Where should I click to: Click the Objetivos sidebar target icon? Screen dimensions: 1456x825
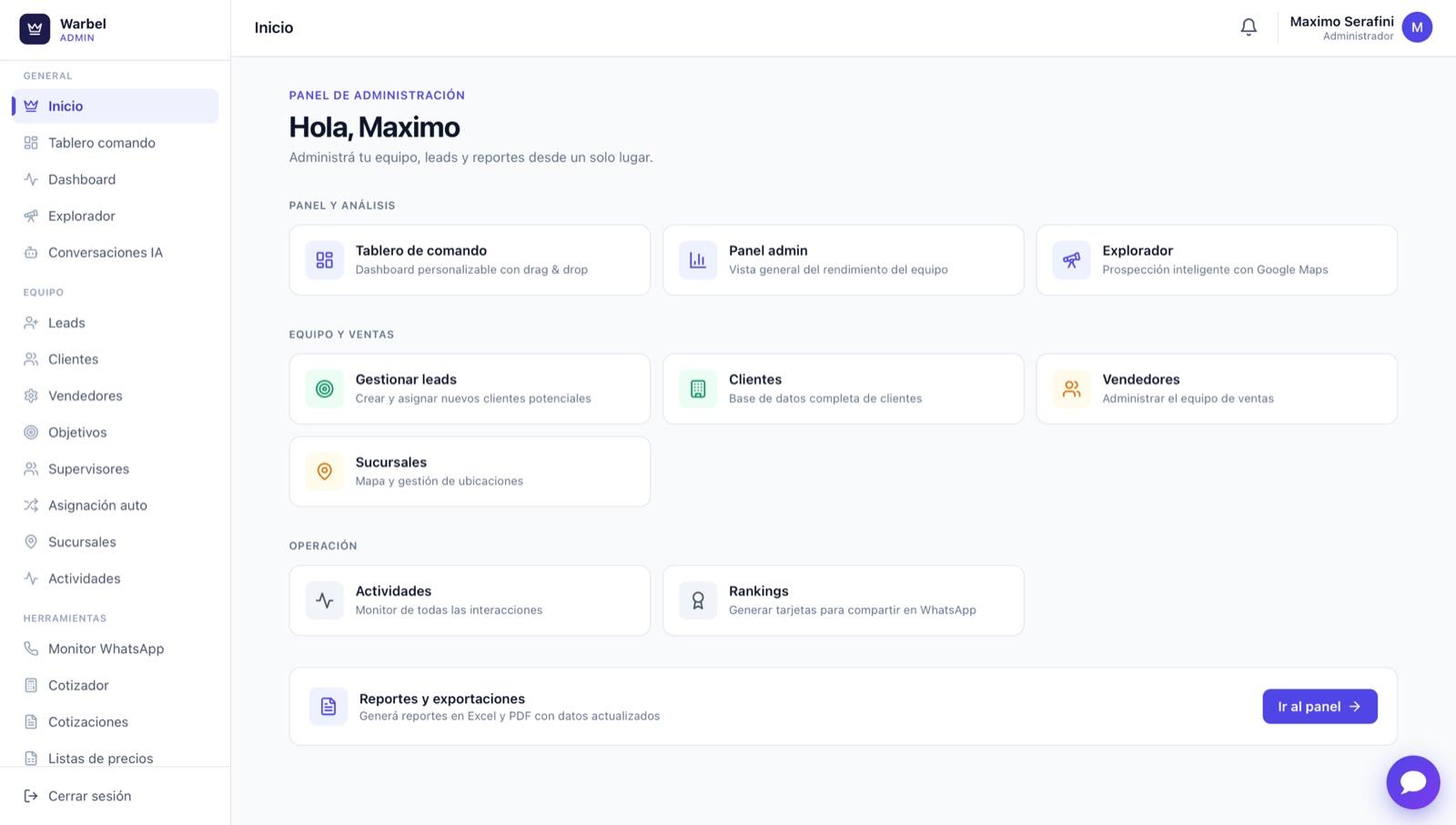click(31, 432)
